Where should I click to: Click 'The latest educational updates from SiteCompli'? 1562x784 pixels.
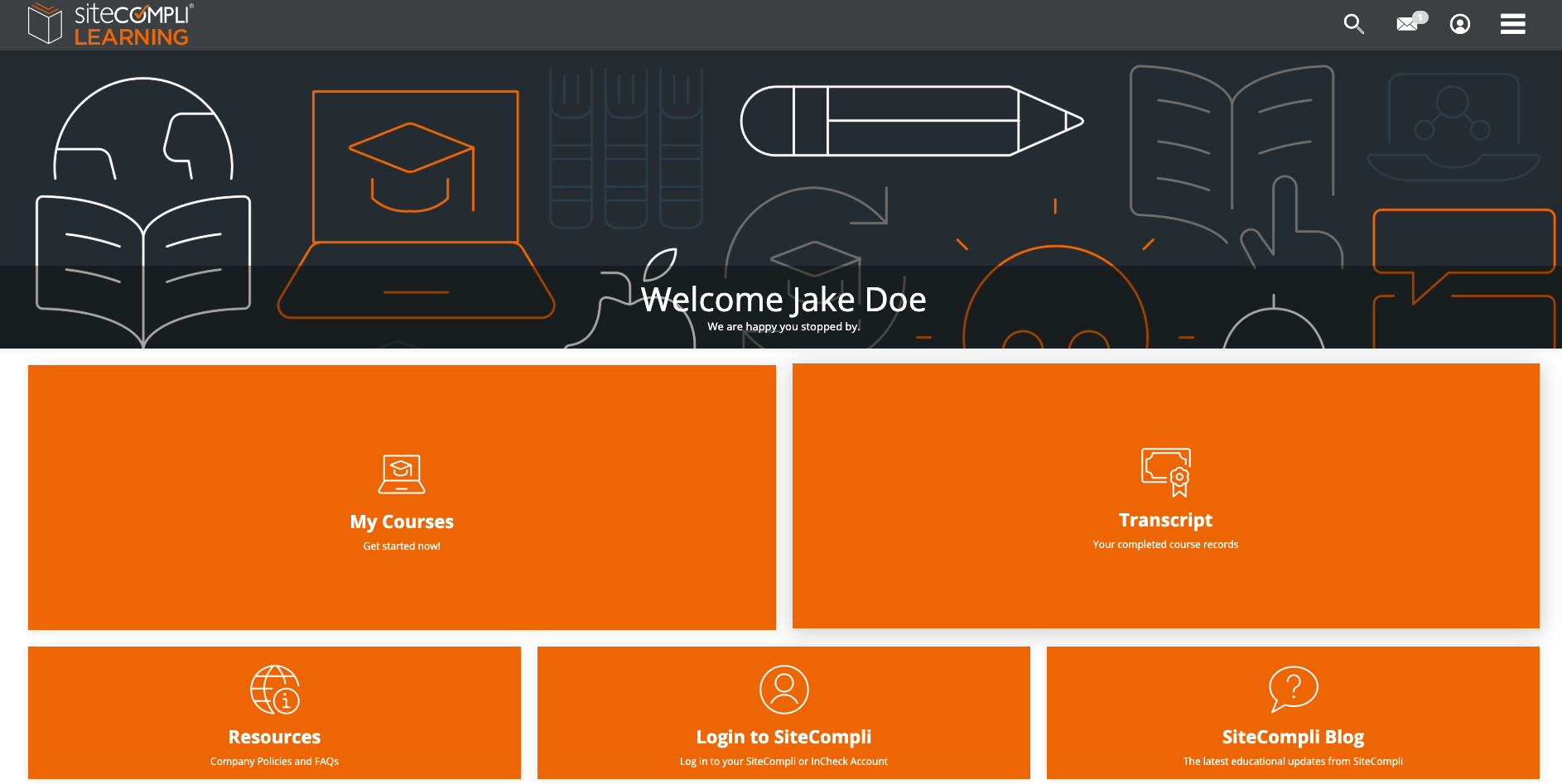pyautogui.click(x=1294, y=762)
